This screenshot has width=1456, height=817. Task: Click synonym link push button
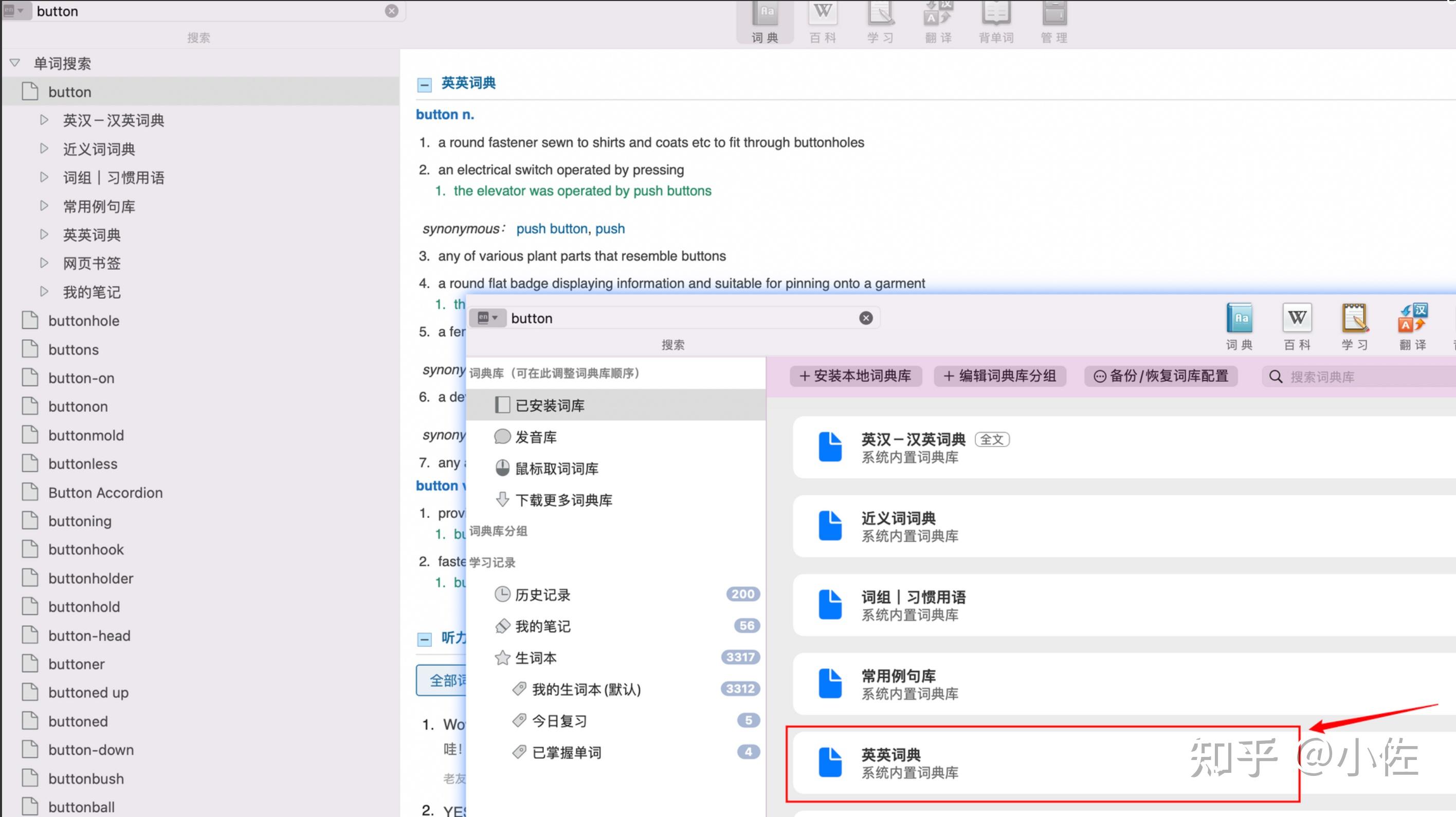tap(552, 229)
